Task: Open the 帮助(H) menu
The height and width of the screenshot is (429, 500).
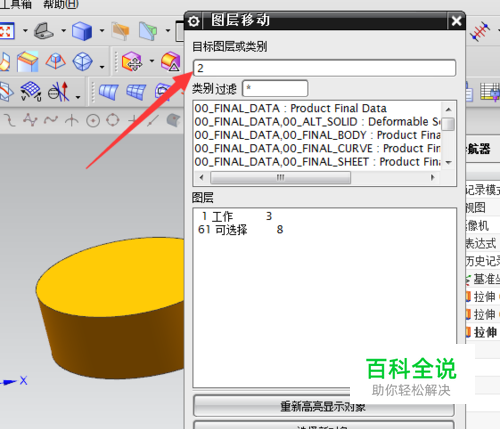Action: 61,4
